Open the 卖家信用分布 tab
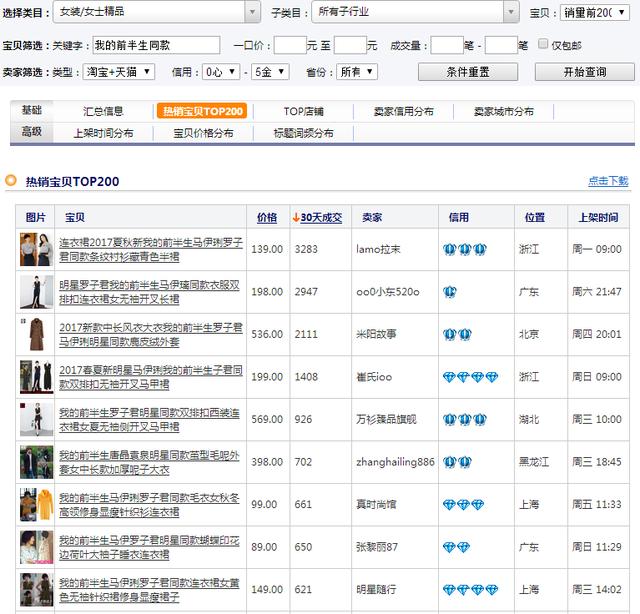This screenshot has height=614, width=640. click(x=403, y=111)
